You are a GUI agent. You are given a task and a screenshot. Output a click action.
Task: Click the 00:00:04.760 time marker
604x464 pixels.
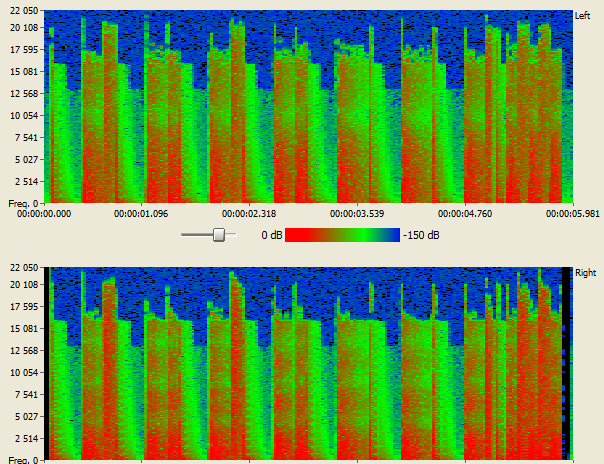[x=464, y=212]
